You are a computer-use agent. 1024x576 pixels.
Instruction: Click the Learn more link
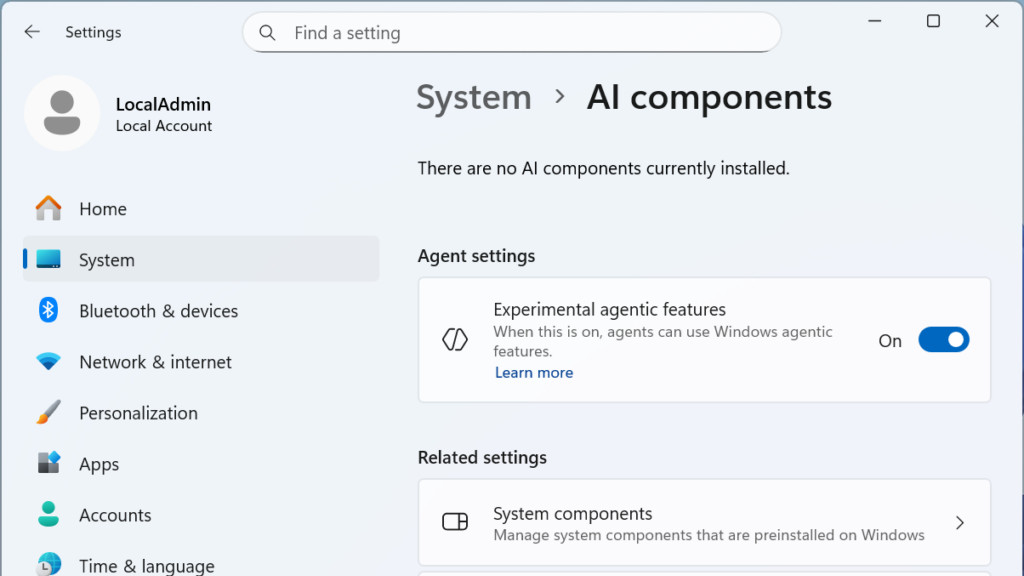[x=533, y=372]
